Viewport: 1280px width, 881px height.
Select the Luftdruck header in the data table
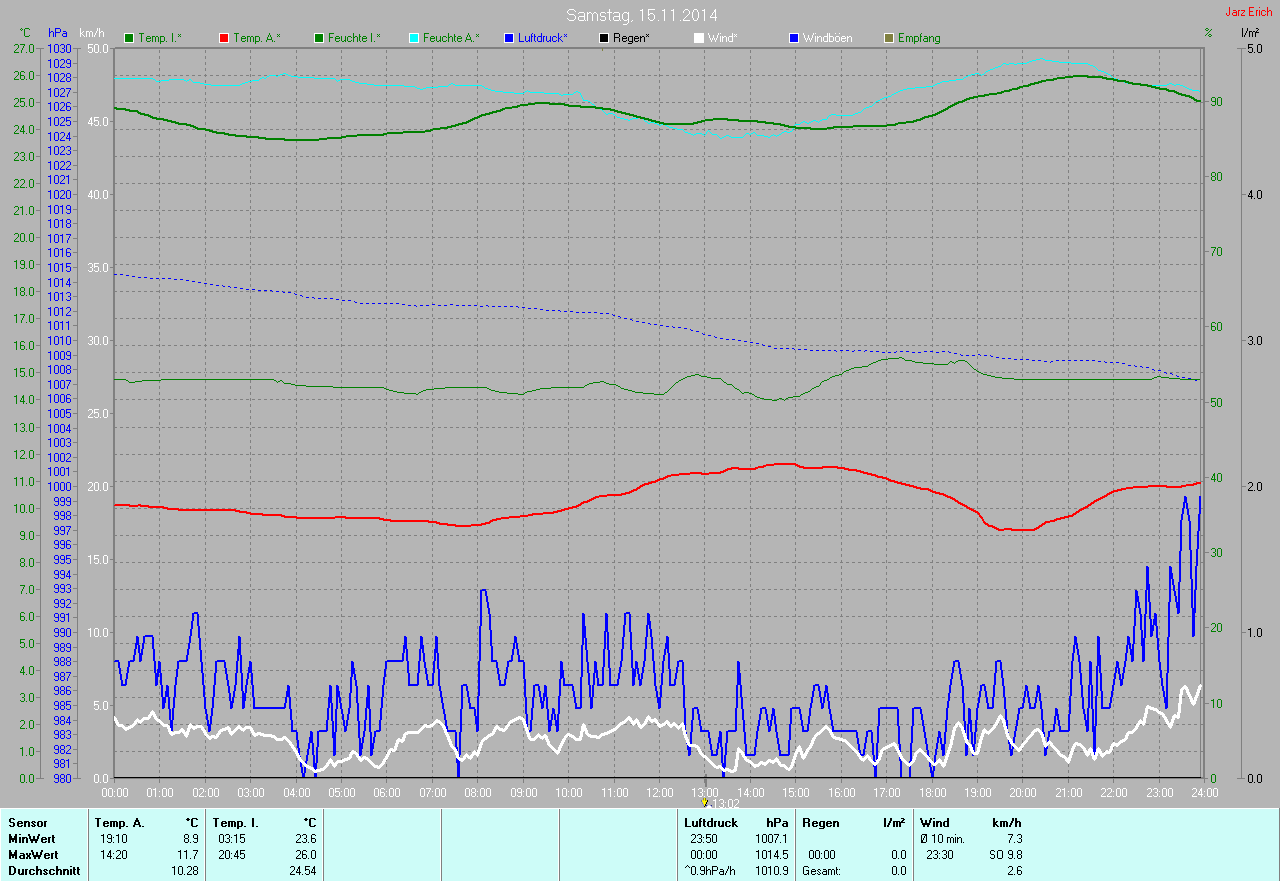[710, 823]
